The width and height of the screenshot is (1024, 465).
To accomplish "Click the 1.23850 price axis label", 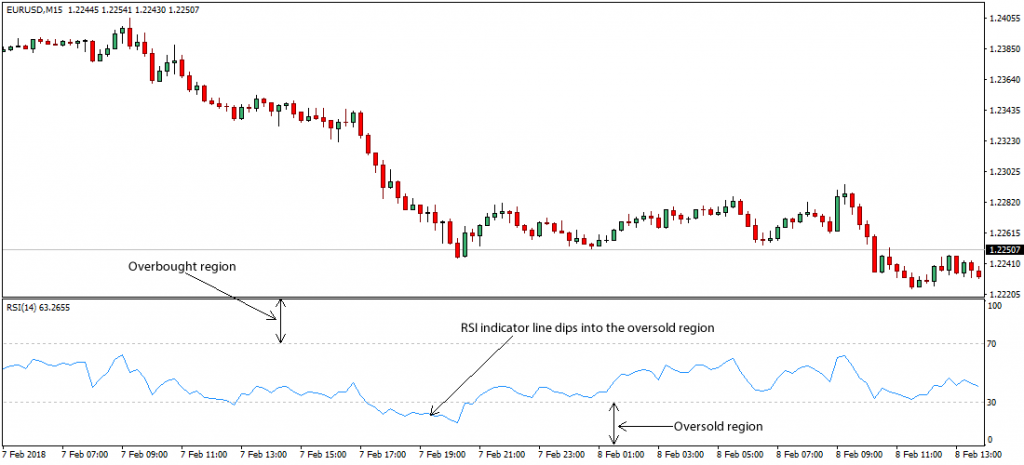I will (1004, 50).
